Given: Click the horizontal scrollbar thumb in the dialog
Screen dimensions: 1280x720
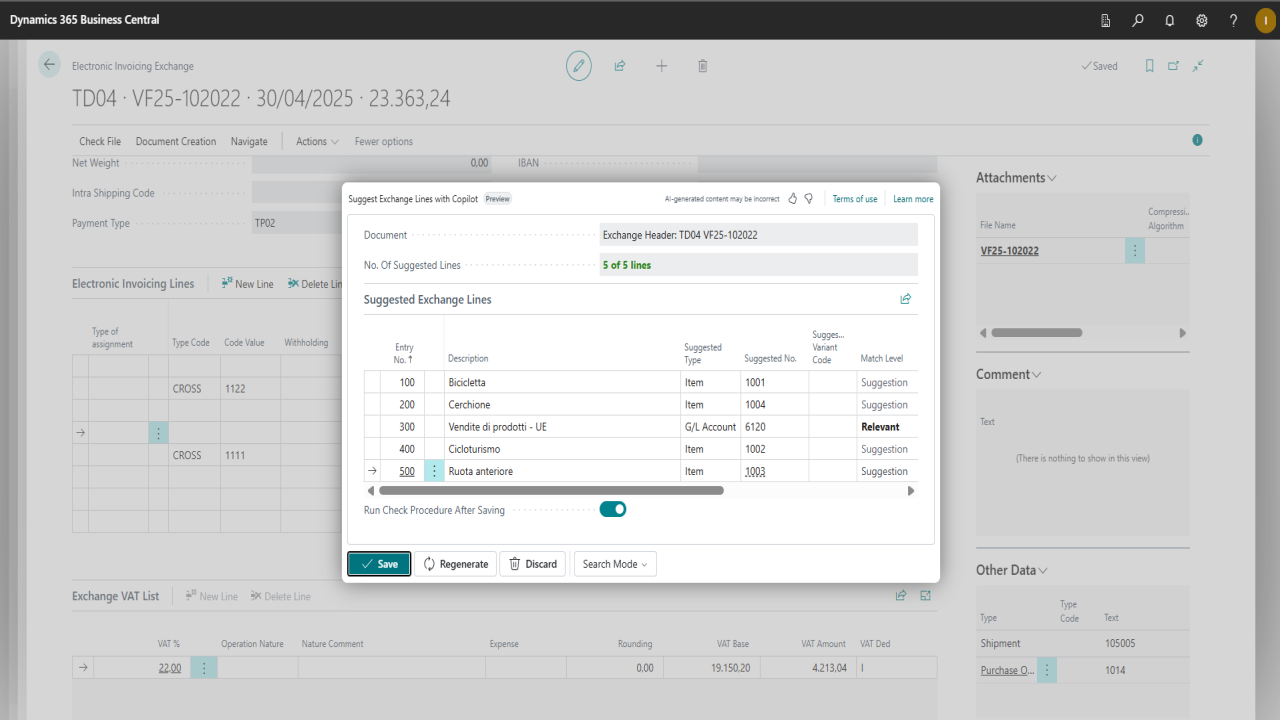Looking at the screenshot, I should 551,491.
